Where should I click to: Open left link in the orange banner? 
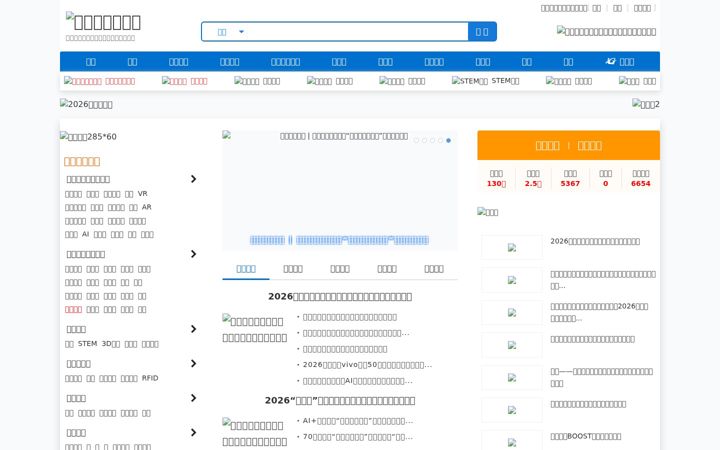click(x=547, y=146)
